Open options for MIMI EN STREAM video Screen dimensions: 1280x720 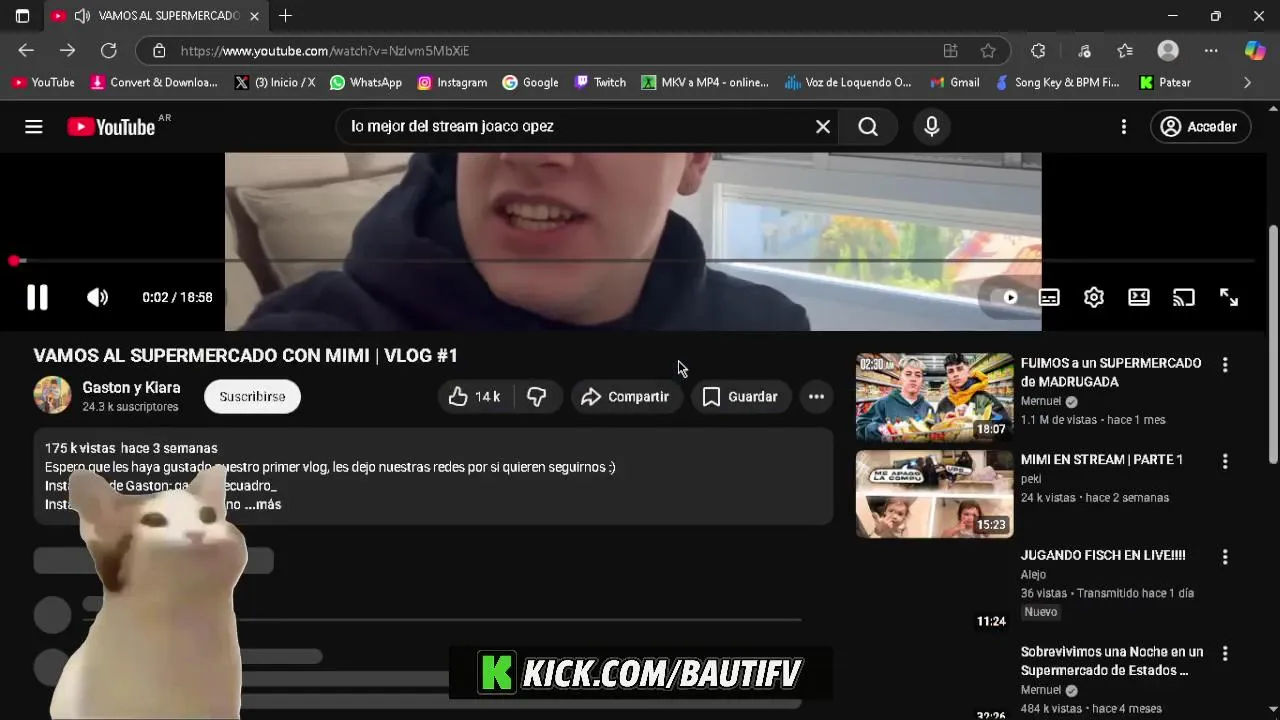point(1225,461)
